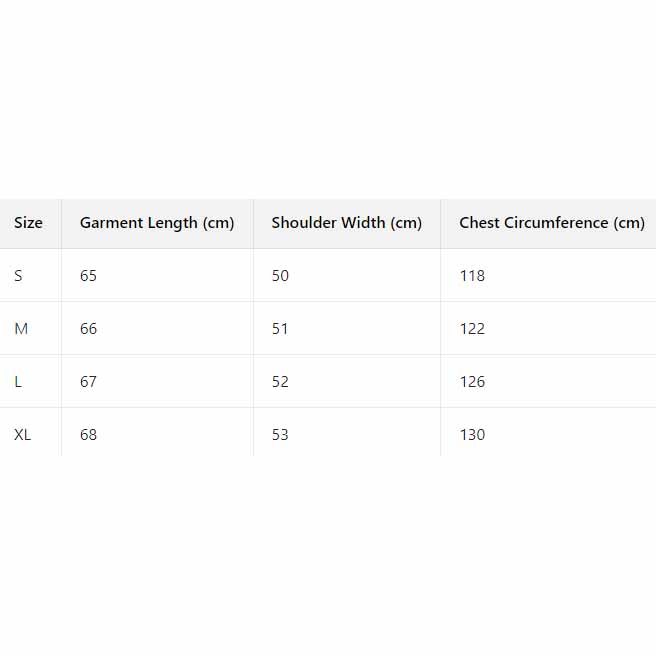Click the L size cell

[x=18, y=382]
